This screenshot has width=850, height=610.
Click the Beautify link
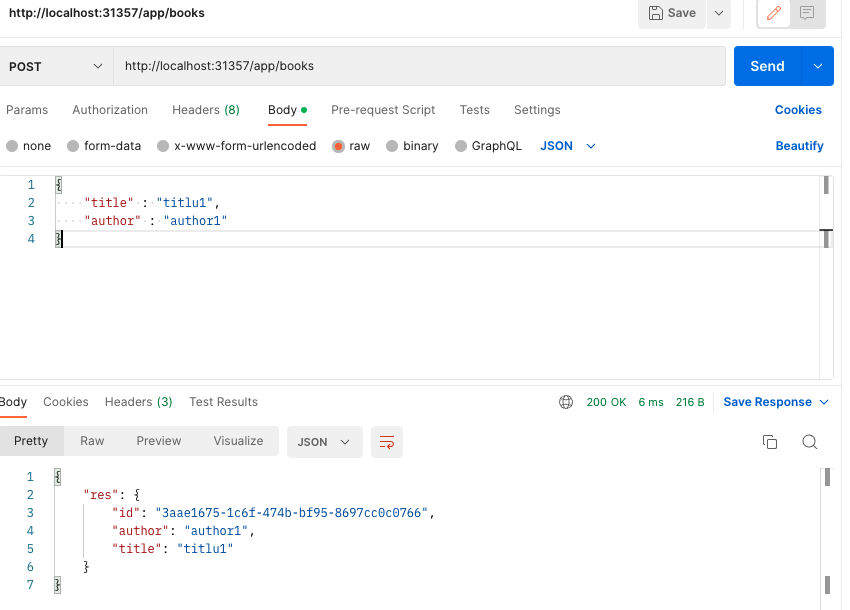(799, 146)
